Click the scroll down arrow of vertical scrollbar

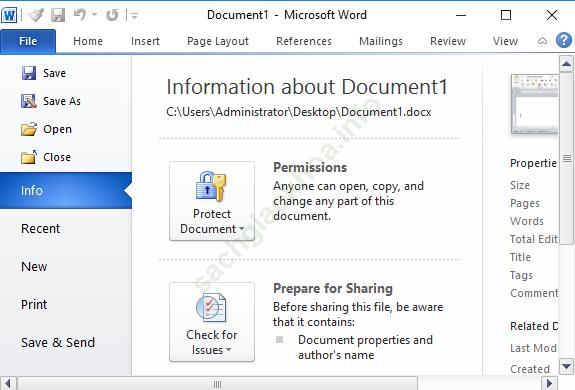pos(566,366)
